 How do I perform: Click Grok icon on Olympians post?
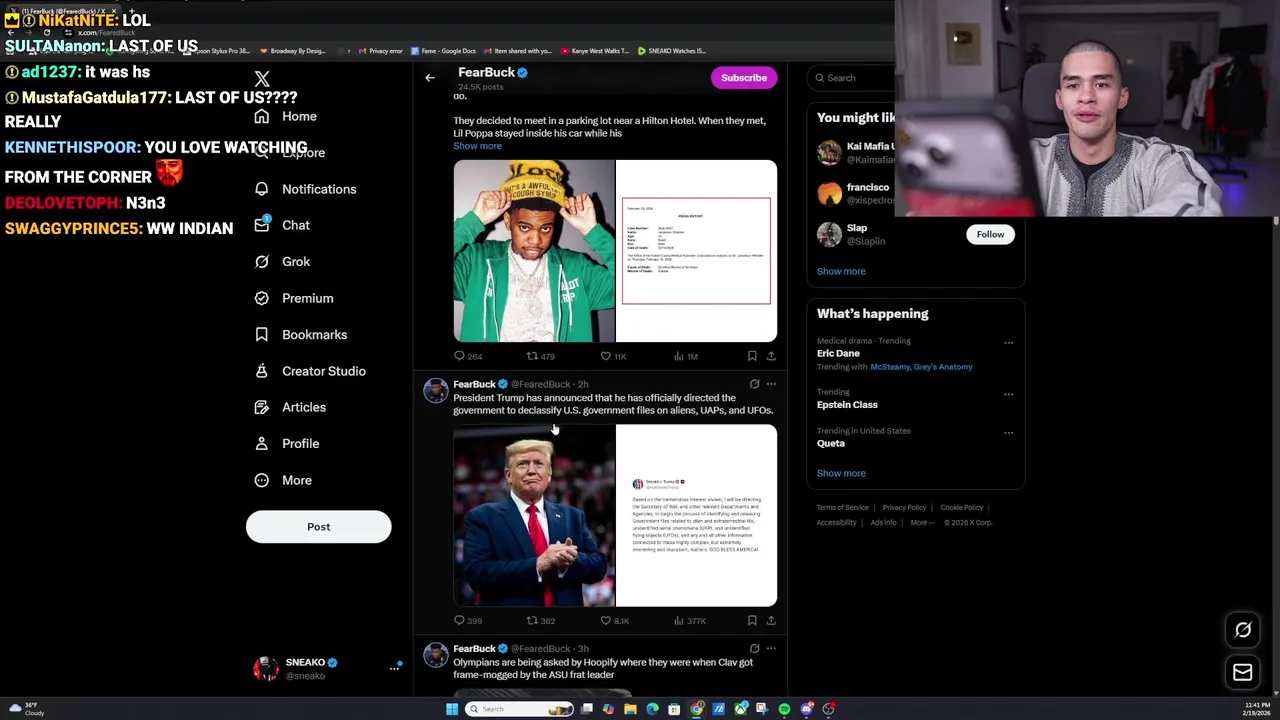point(754,649)
